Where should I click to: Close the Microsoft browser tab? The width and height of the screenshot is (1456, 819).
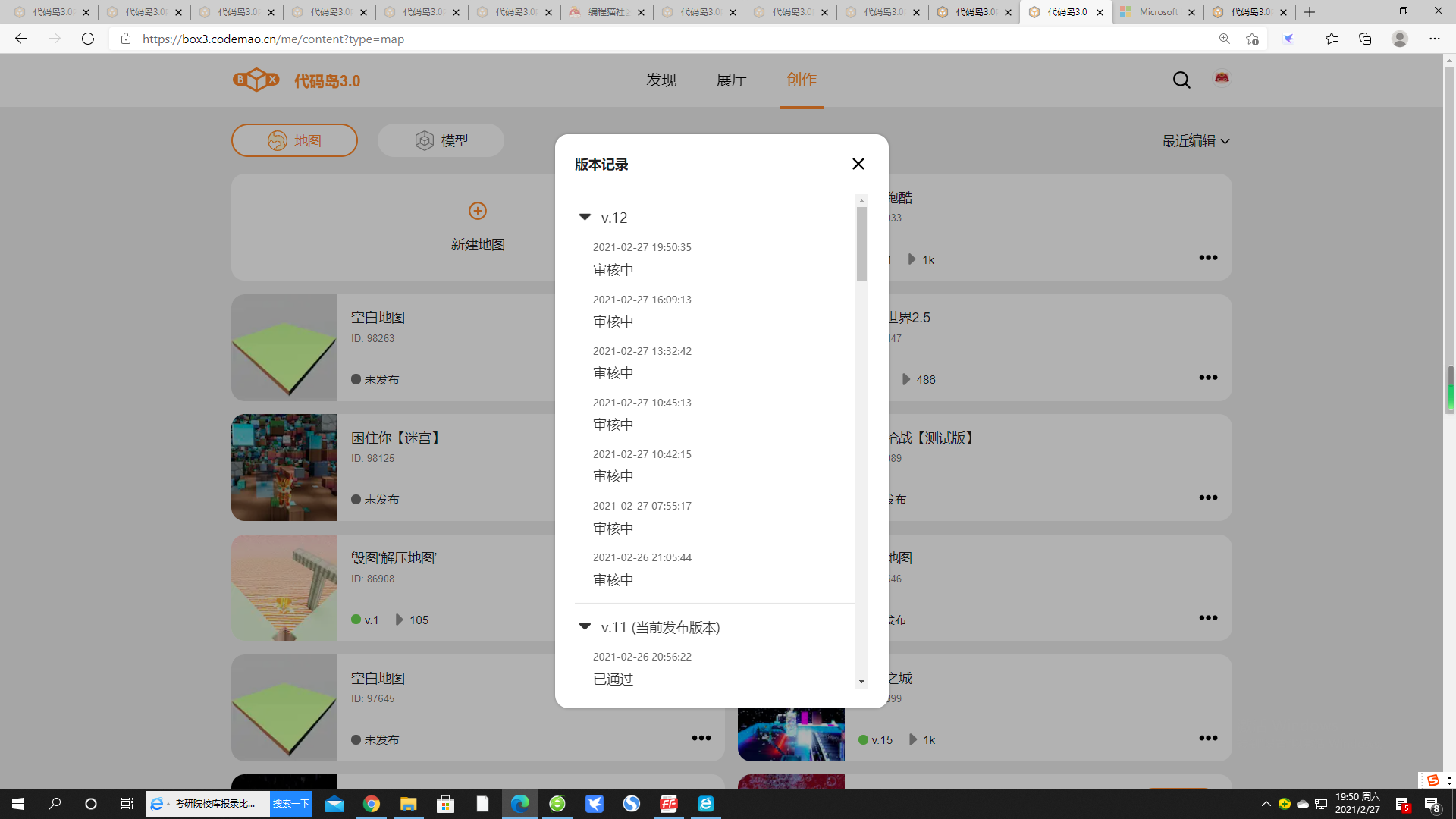[1191, 12]
